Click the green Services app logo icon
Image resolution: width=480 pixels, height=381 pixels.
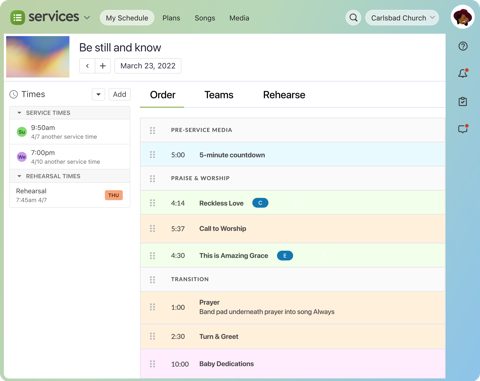point(17,17)
